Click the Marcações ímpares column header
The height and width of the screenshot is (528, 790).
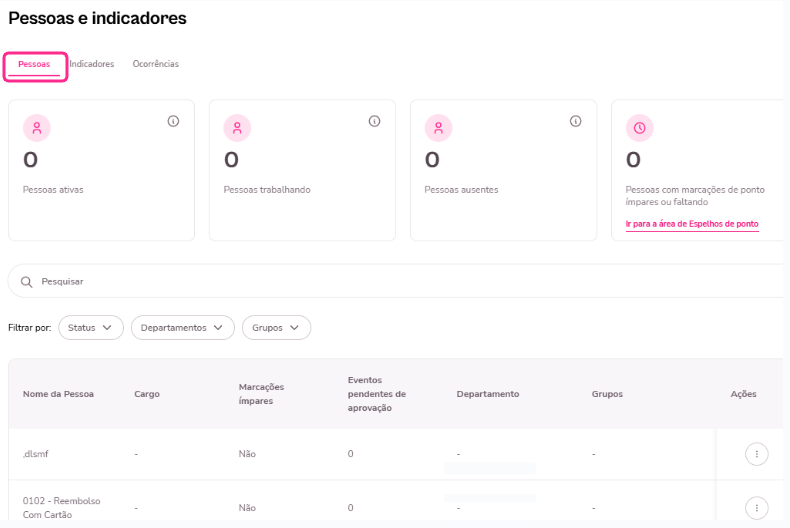(262, 394)
